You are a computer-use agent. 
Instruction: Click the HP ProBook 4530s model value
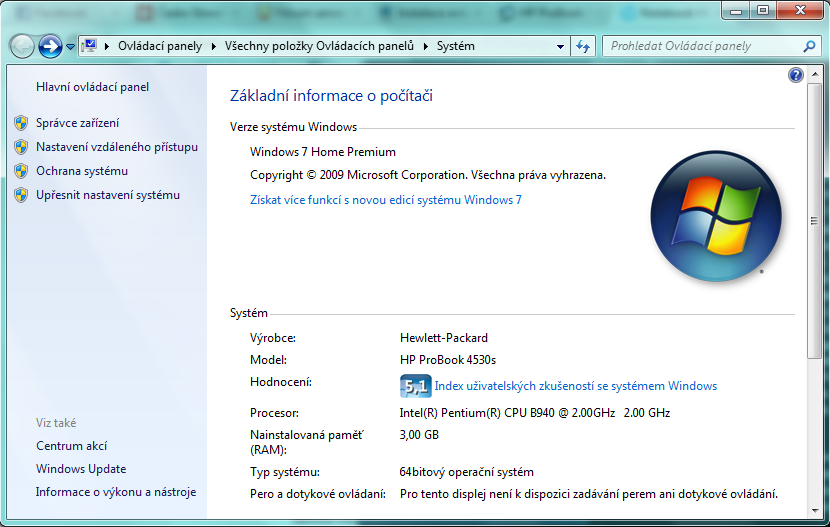[448, 360]
